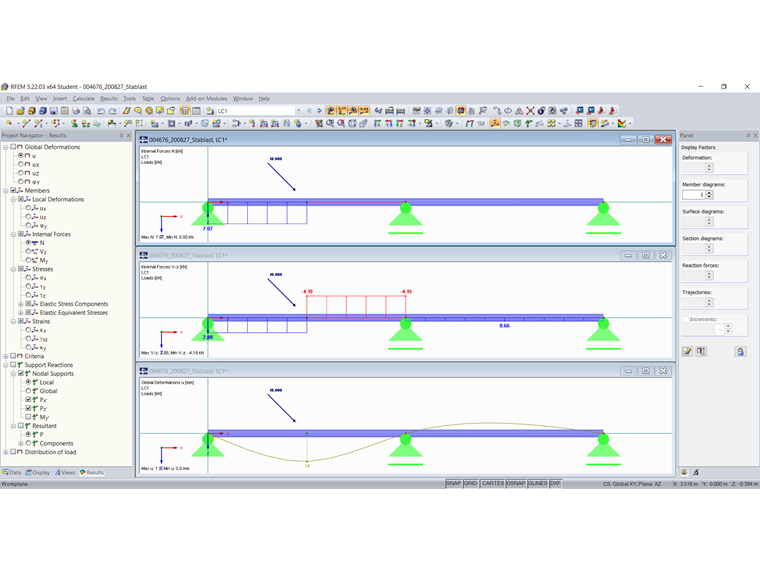Click the Undo arrow icon

101,111
